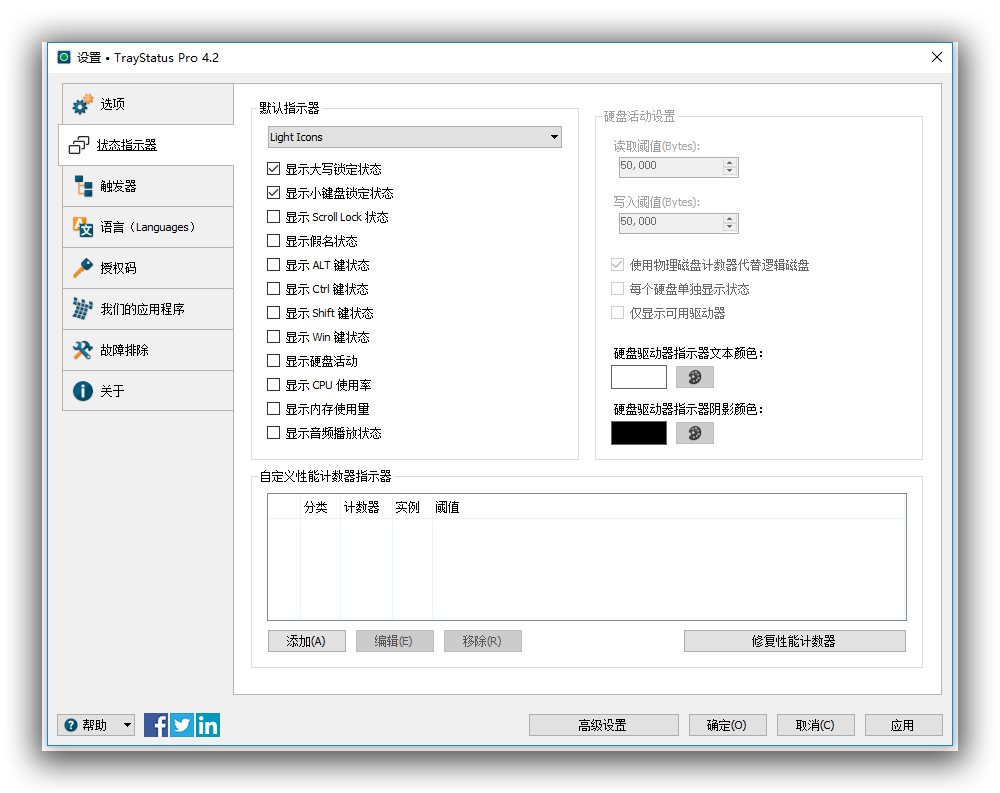Open color picker for 硬盘驱动器指示器文本颜色
This screenshot has width=1000, height=793.
tap(695, 377)
